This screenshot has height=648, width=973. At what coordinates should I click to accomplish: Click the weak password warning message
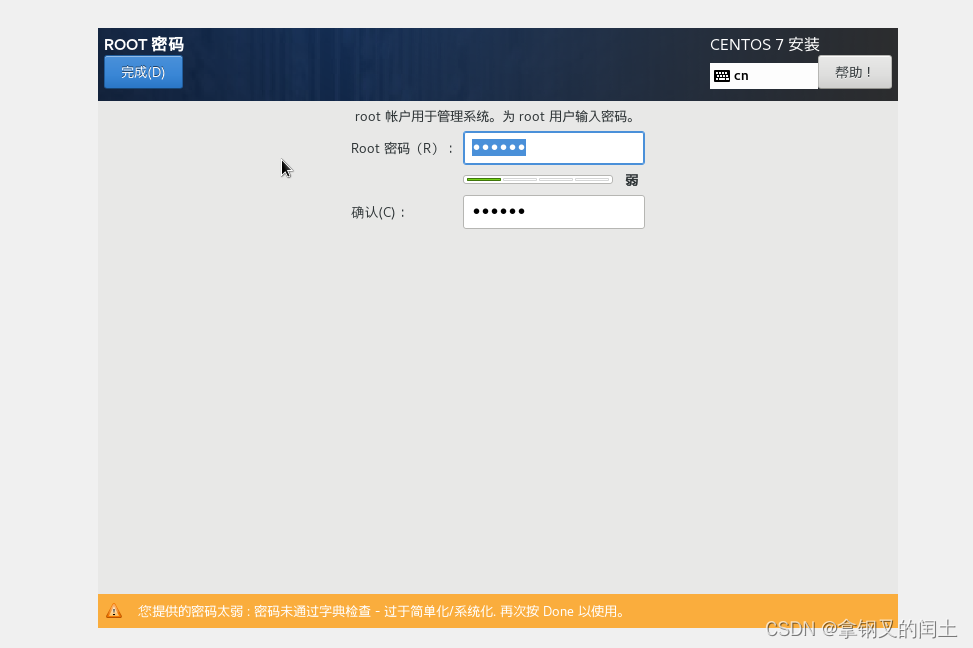pyautogui.click(x=381, y=611)
